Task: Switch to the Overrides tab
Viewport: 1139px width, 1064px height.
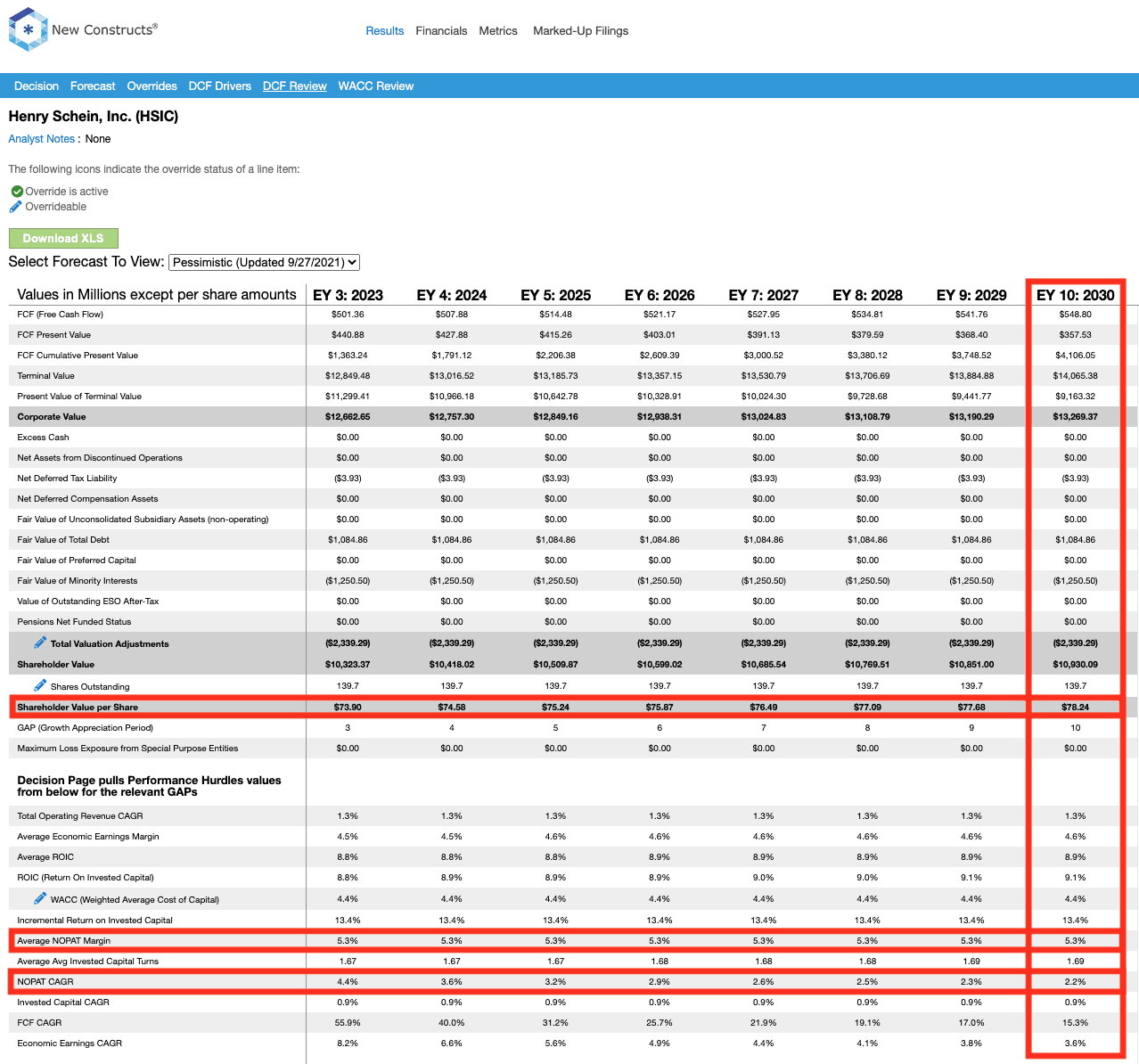Action: [x=152, y=86]
